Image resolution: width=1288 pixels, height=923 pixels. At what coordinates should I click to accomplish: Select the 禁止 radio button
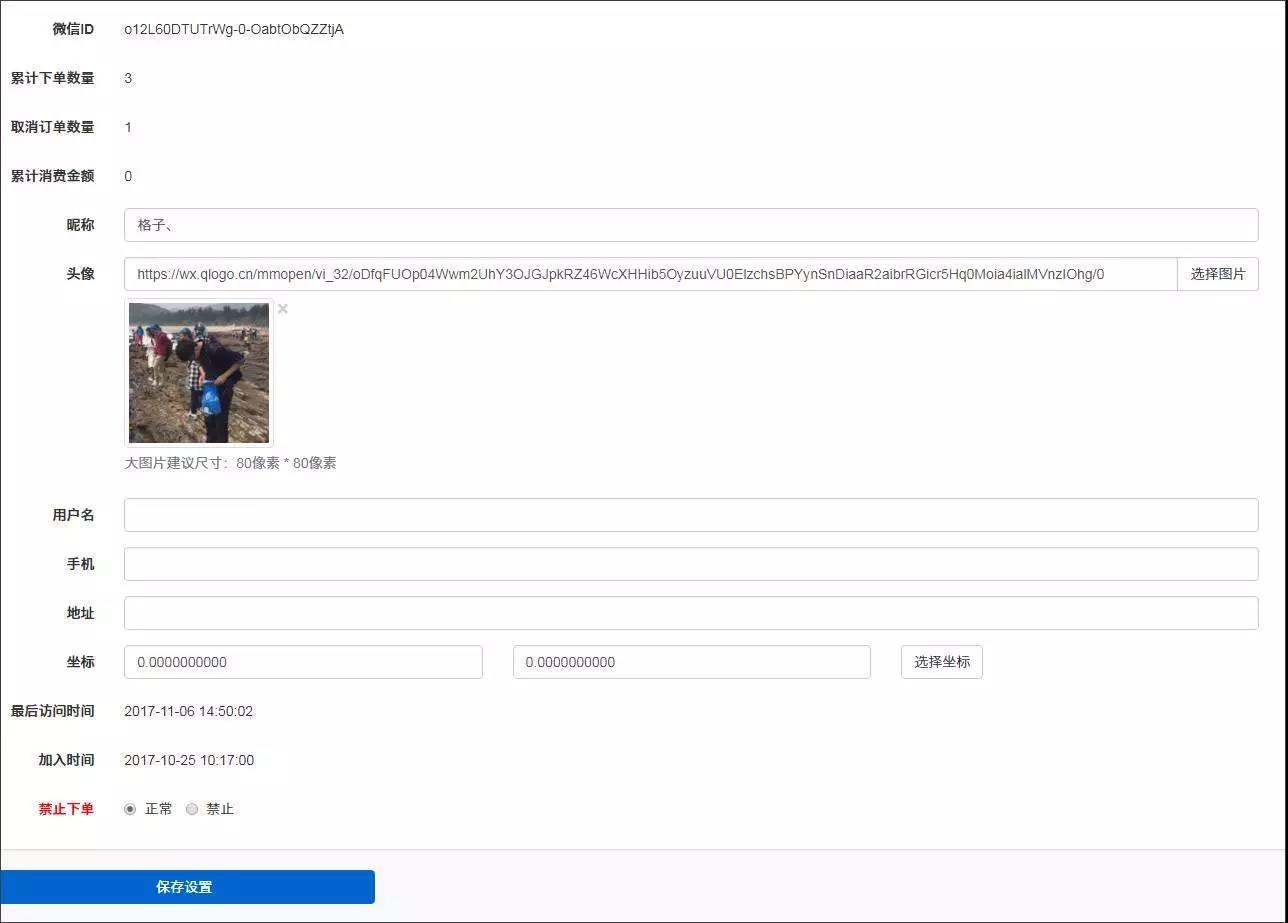(x=192, y=809)
